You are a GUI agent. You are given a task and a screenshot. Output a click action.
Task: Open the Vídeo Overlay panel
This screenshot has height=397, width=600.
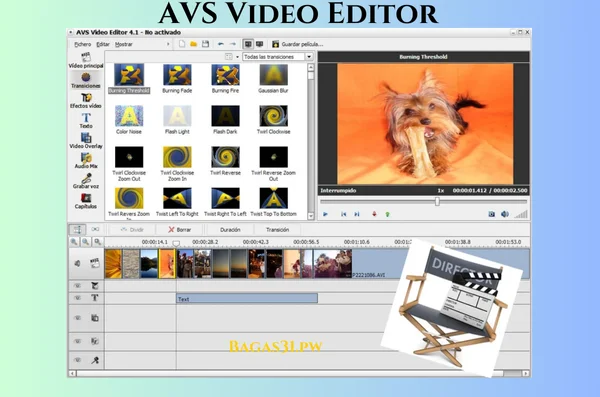(86, 141)
